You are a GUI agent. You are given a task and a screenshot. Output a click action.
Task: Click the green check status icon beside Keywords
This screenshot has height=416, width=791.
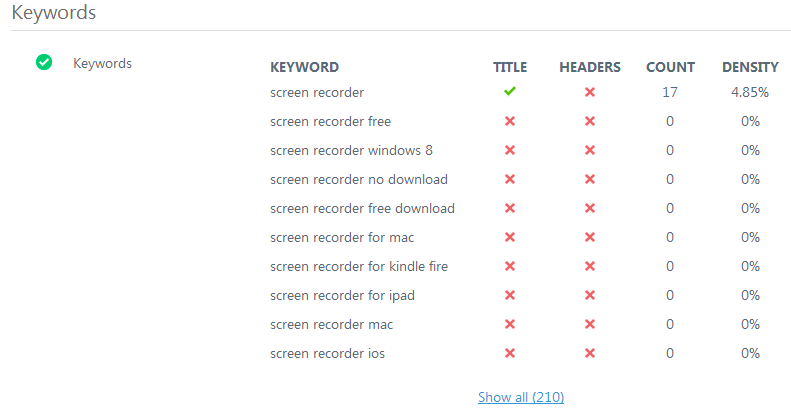point(44,63)
